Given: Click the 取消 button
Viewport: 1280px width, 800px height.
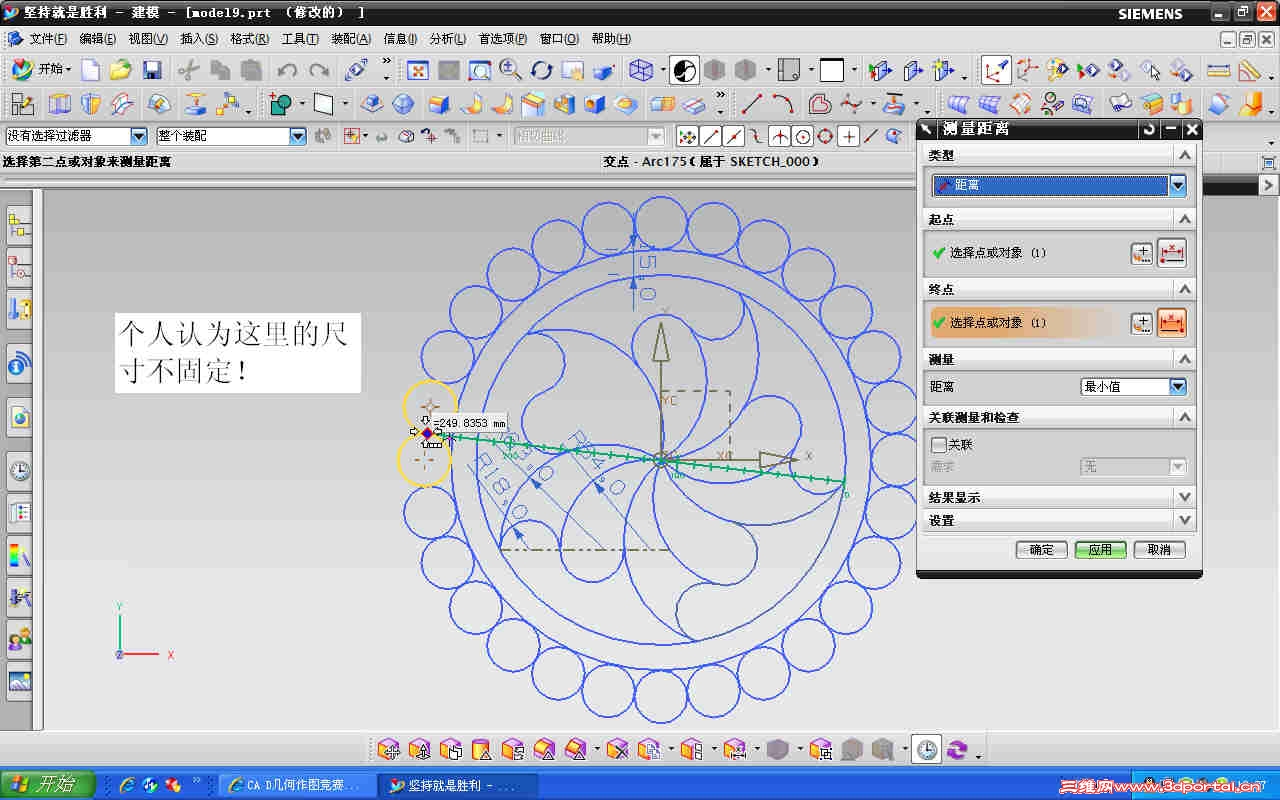Looking at the screenshot, I should (1159, 550).
